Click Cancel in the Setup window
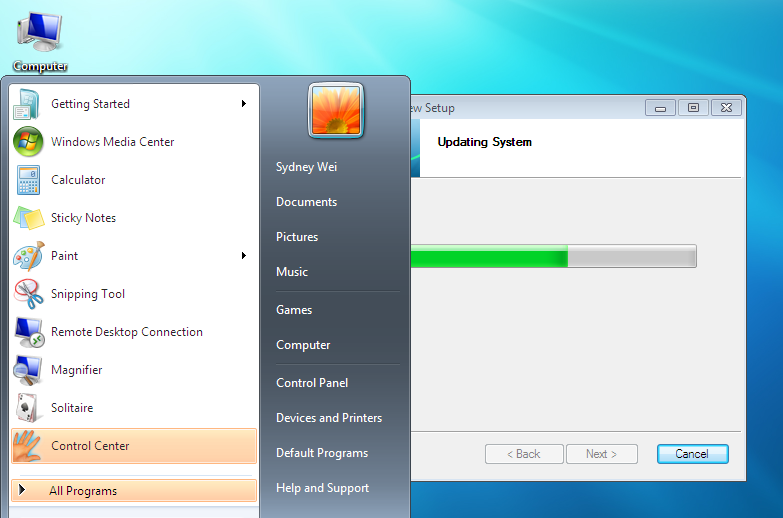Viewport: 783px width, 518px height. coord(692,454)
